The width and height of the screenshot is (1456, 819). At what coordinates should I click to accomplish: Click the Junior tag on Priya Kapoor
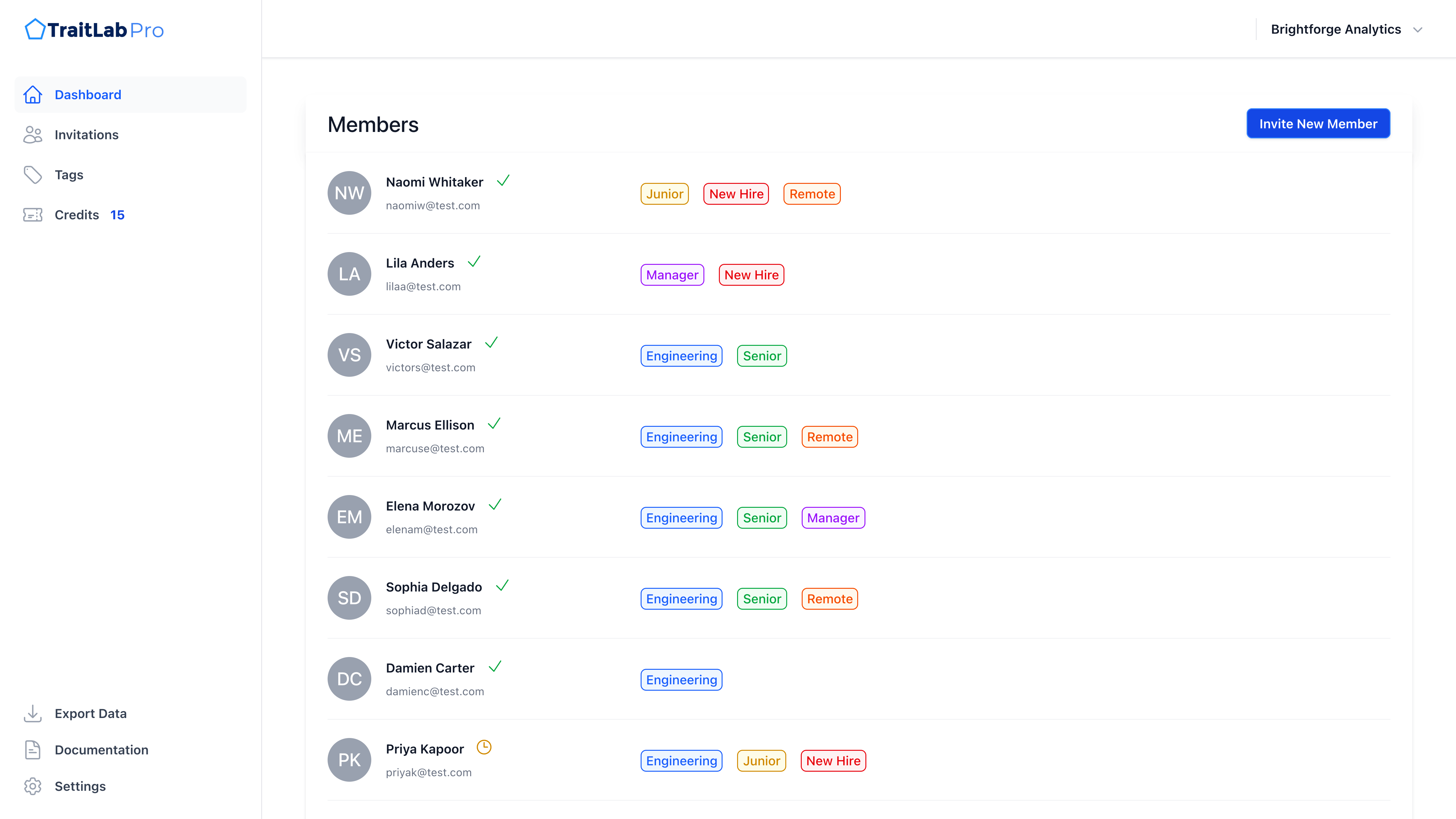tap(761, 761)
